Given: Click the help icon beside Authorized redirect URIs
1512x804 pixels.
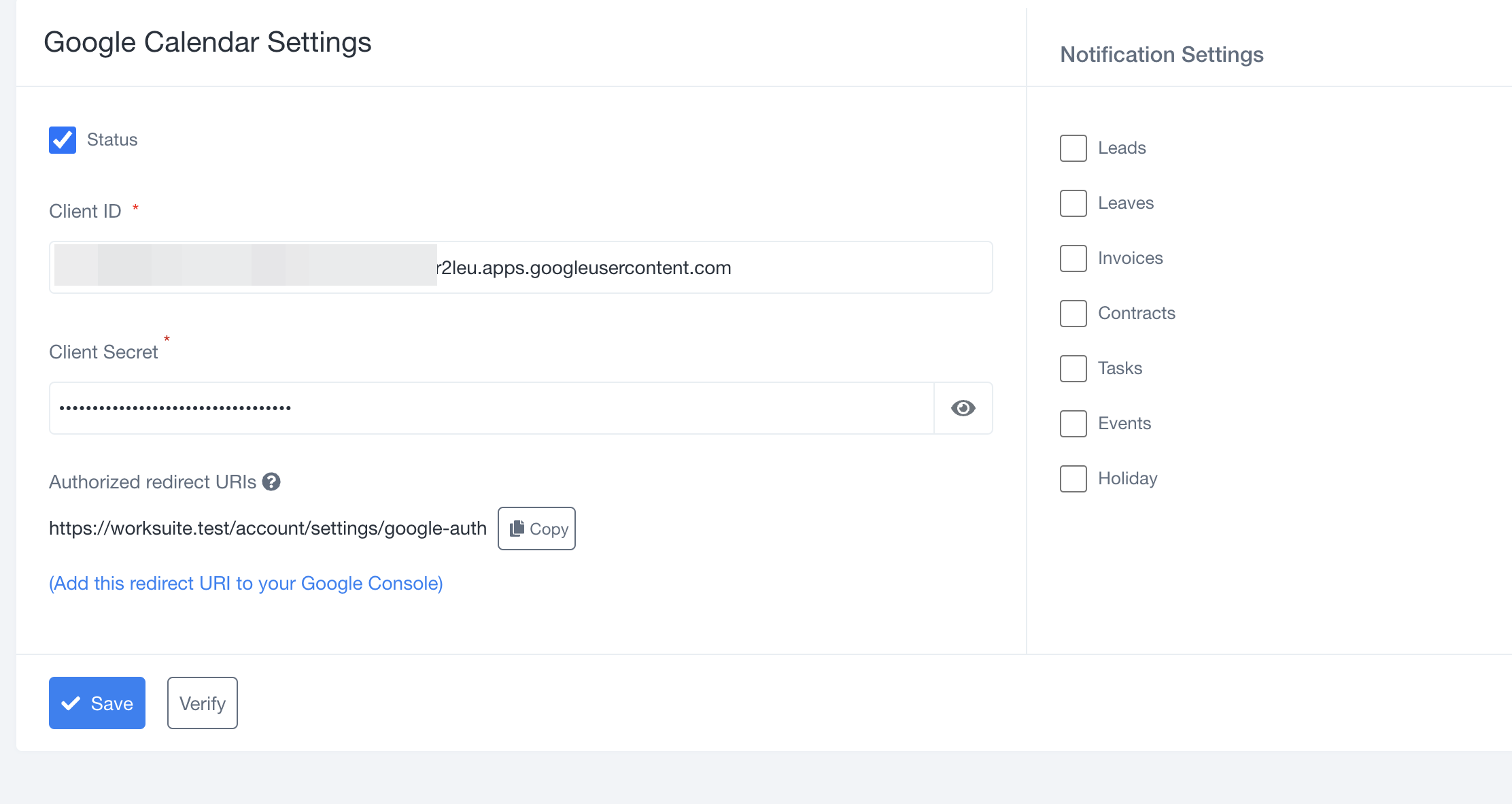Looking at the screenshot, I should (271, 482).
